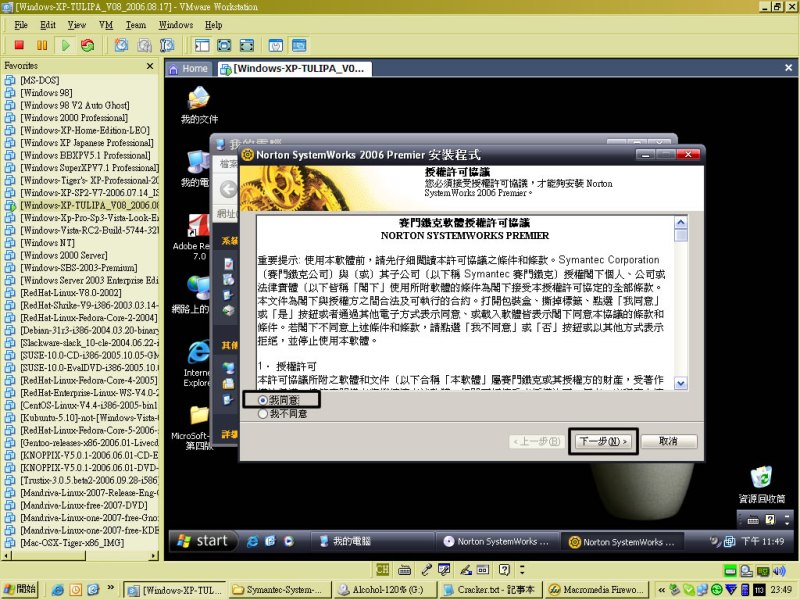Click the Take Snapshot toolbar icon
Viewport: 800px width, 600px height.
[121, 45]
